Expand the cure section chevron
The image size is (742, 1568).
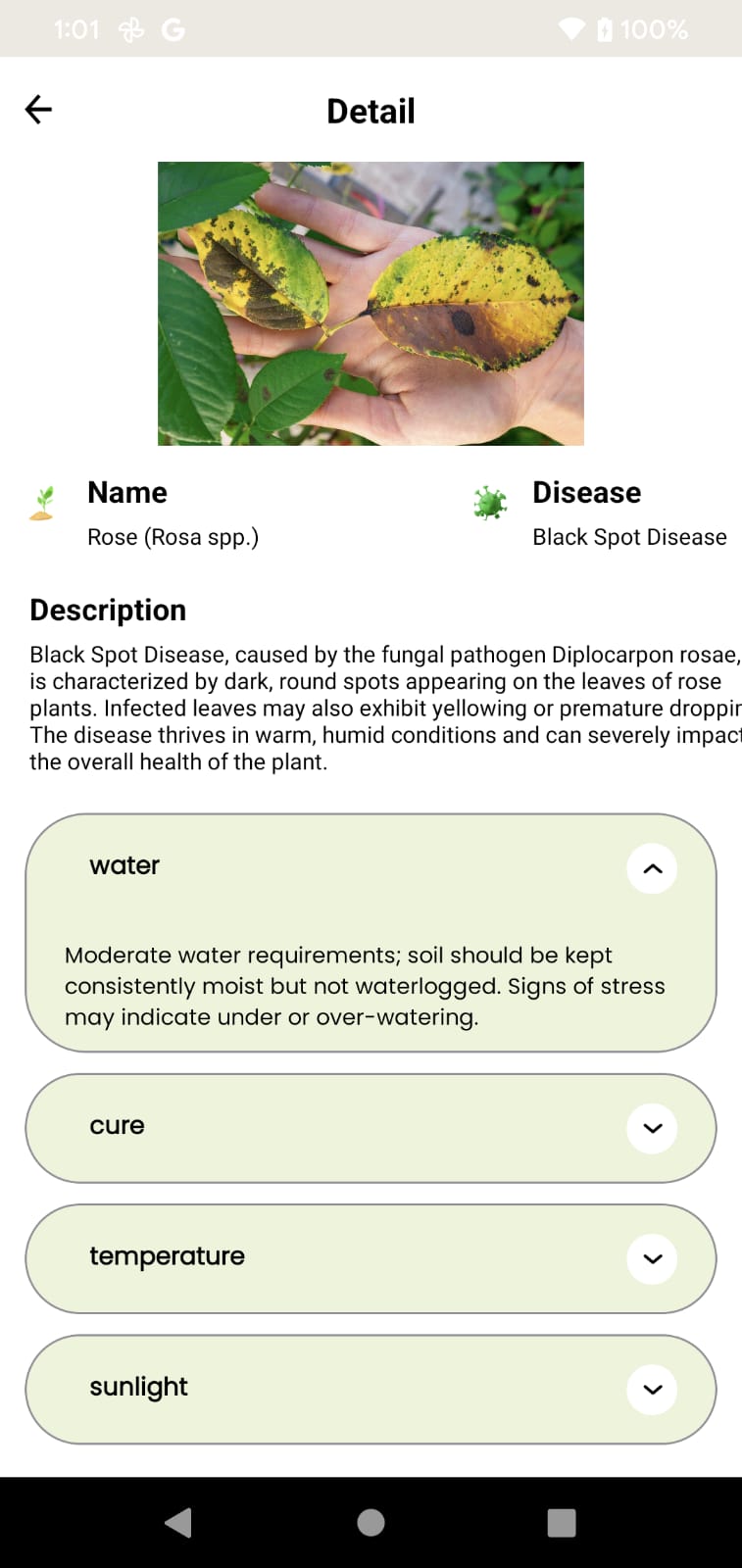(652, 1128)
